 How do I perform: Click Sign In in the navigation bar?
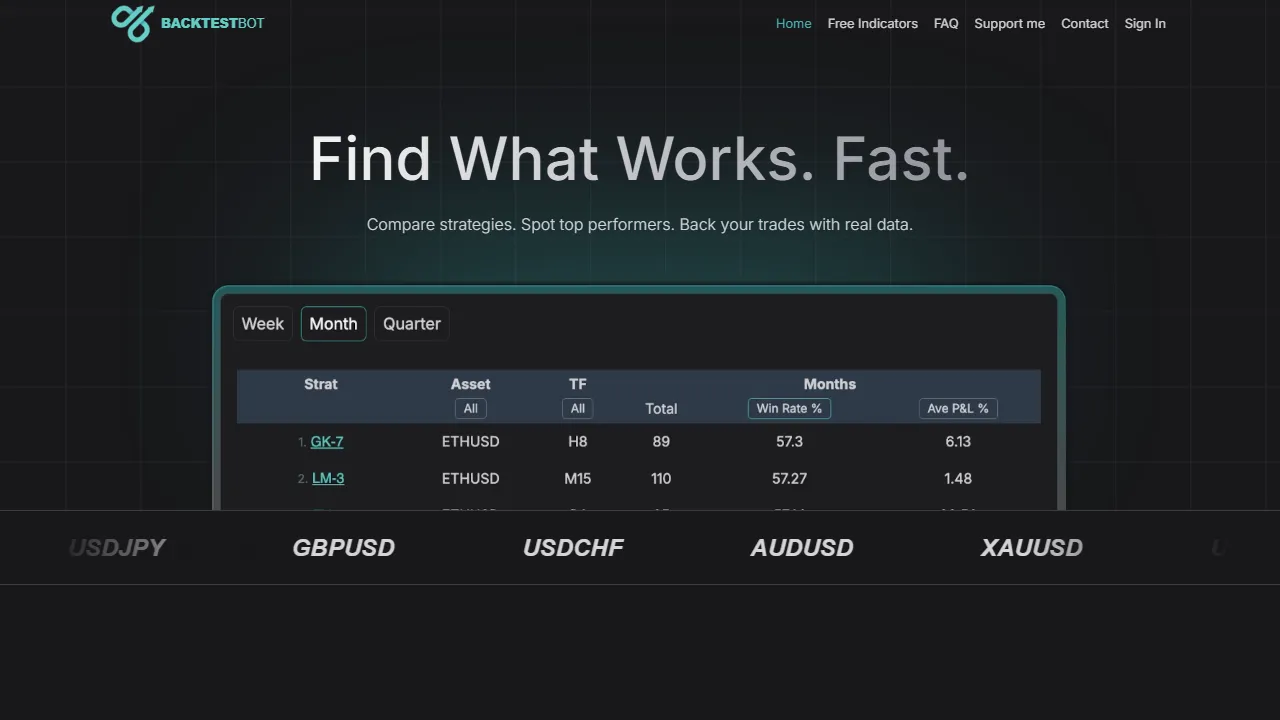(x=1145, y=23)
